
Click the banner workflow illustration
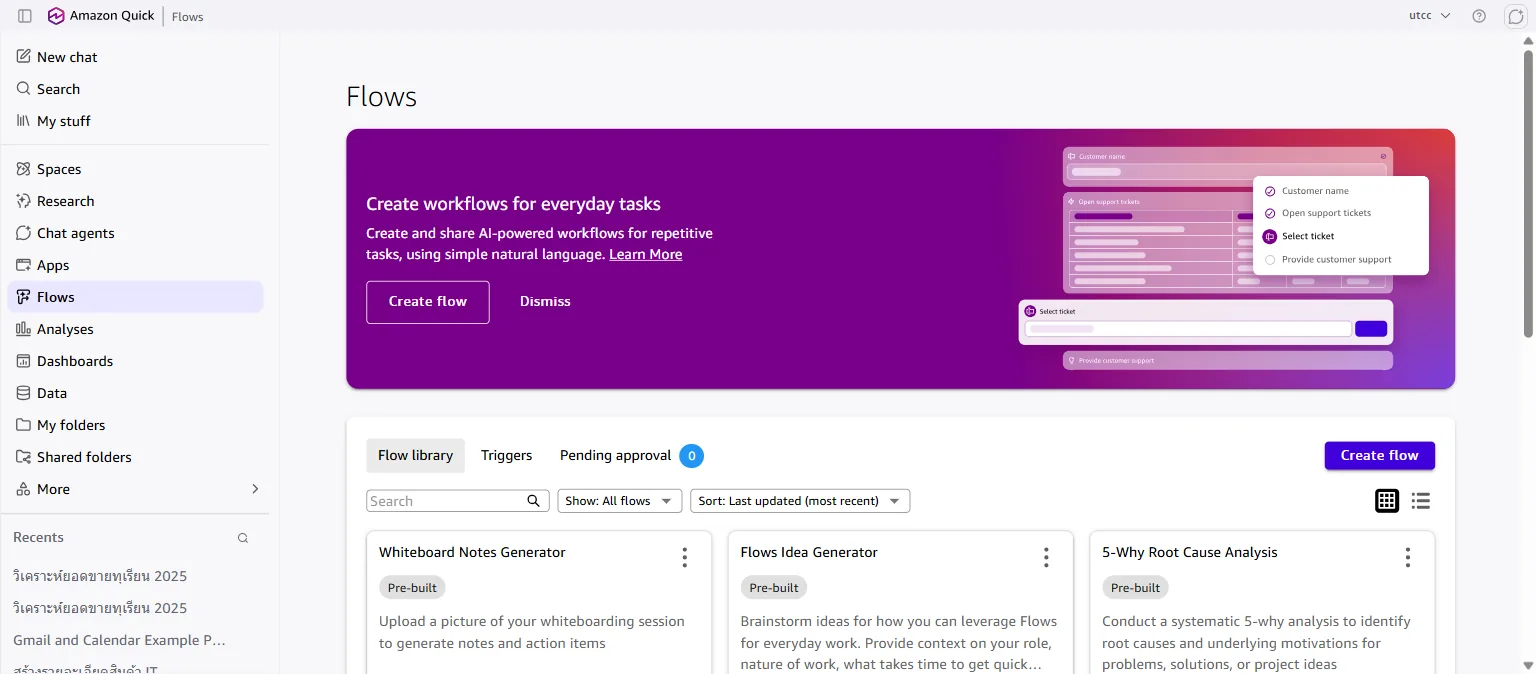pos(1225,259)
